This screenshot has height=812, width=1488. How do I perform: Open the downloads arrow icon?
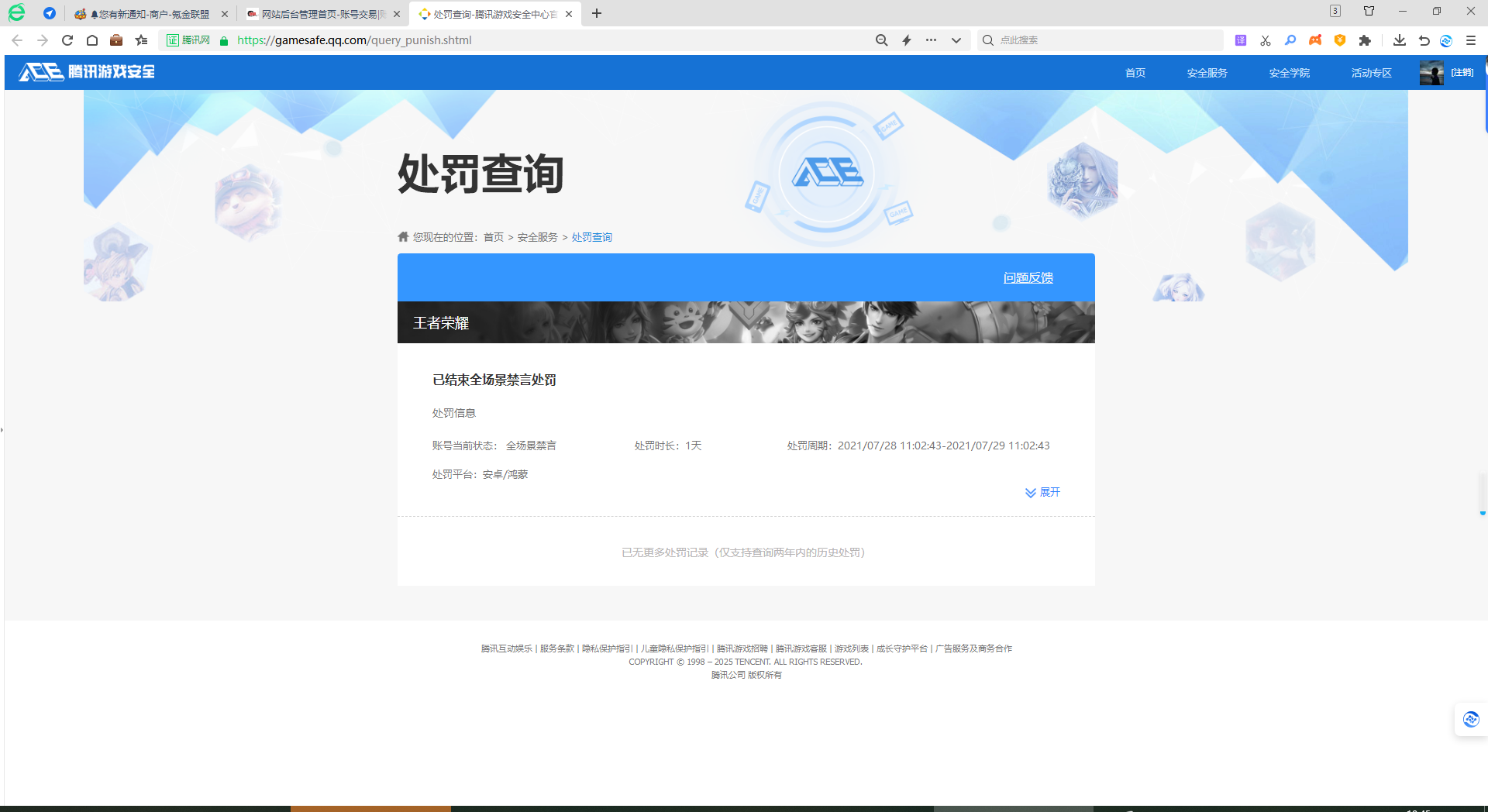point(1400,40)
